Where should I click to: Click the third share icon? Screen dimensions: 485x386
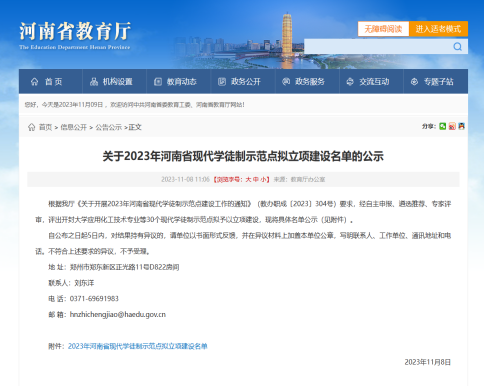pos(461,126)
